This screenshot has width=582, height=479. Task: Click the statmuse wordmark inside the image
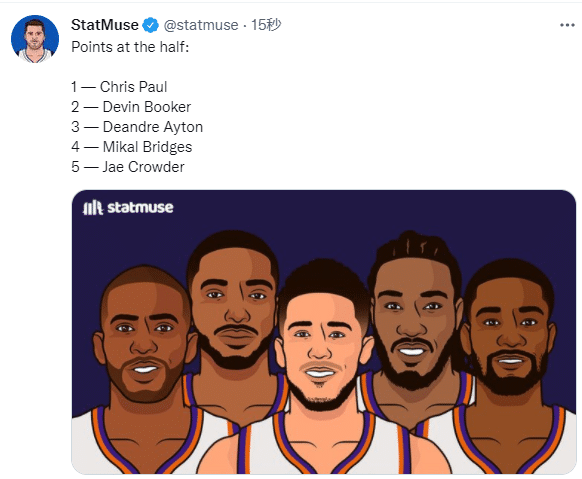coord(140,207)
